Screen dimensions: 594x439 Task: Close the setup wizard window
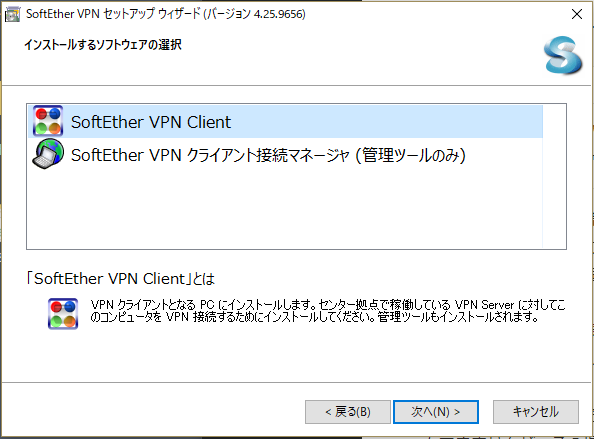click(x=577, y=14)
